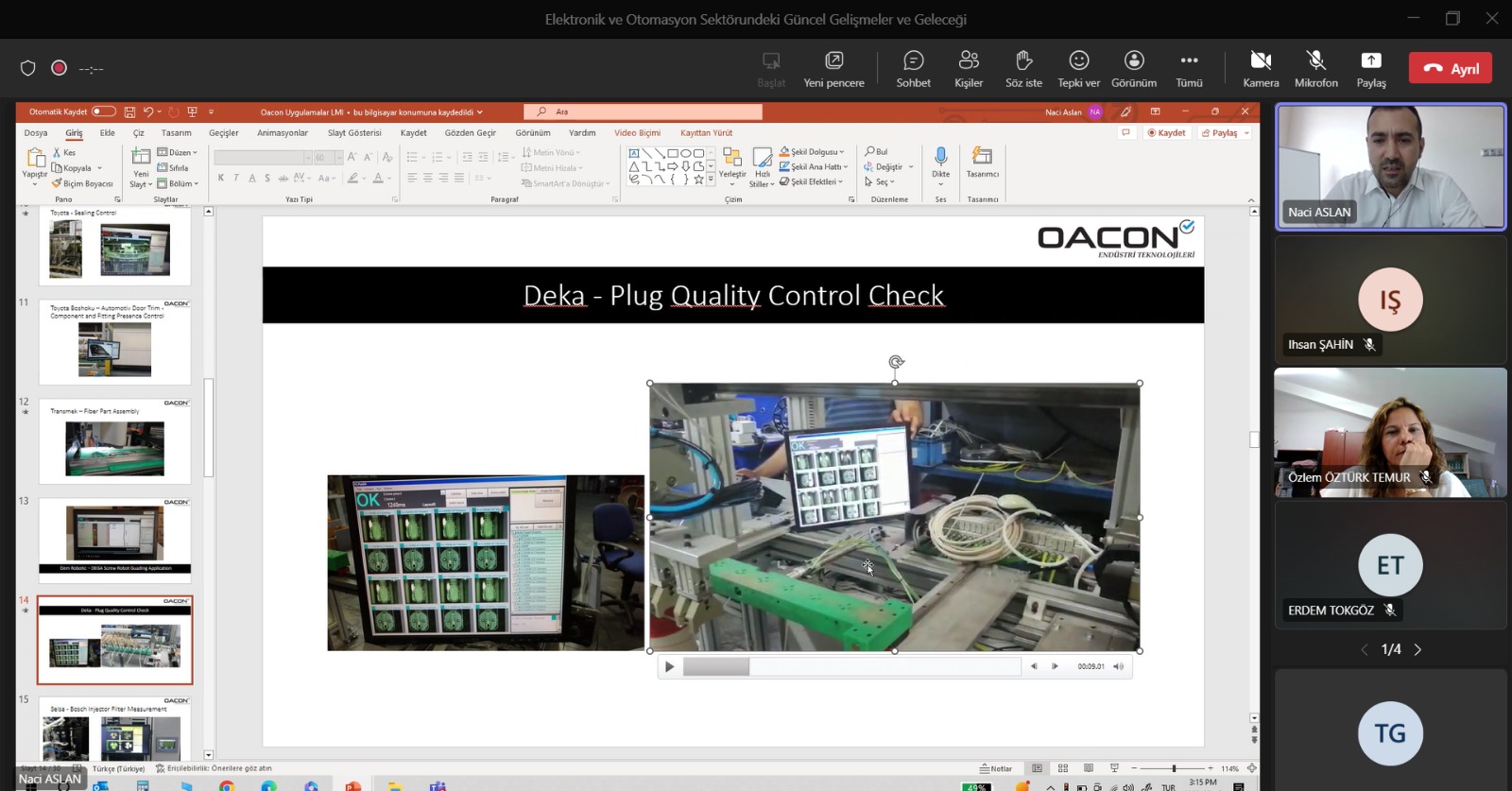
Task: Click Bul to find text
Action: [876, 151]
